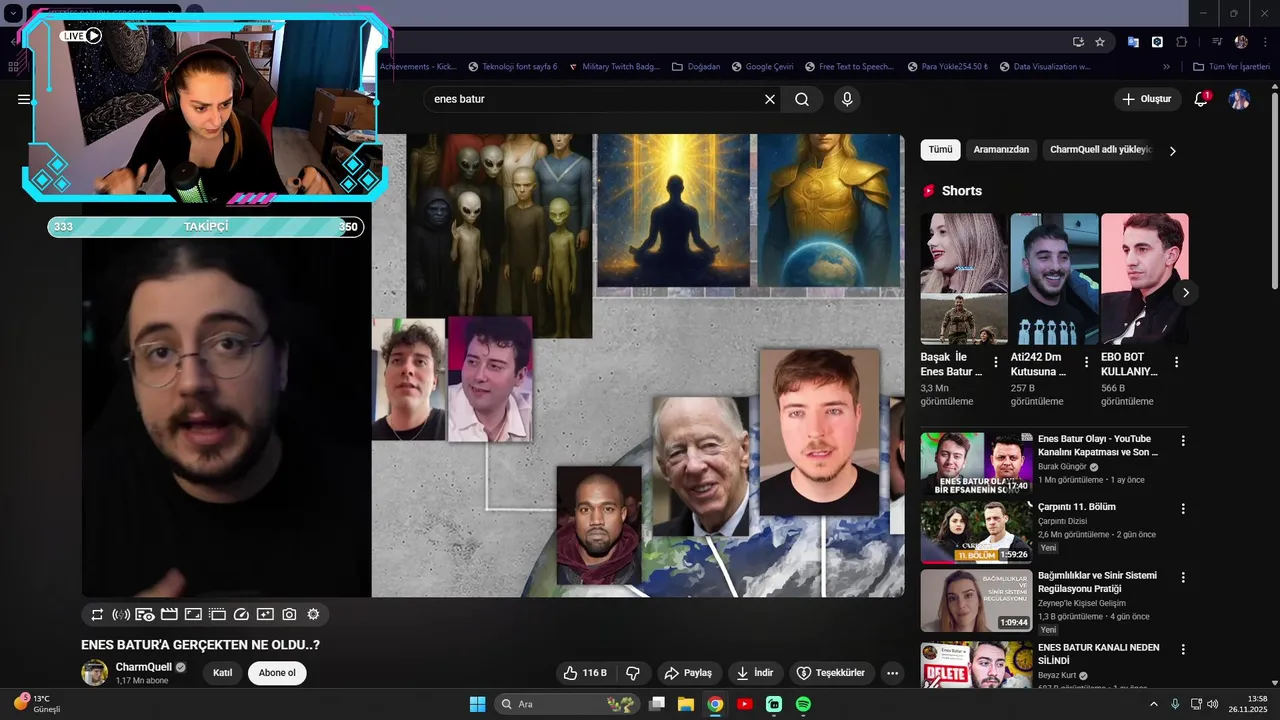The image size is (1280, 720).
Task: Open the more actions three-dot button
Action: 892,673
